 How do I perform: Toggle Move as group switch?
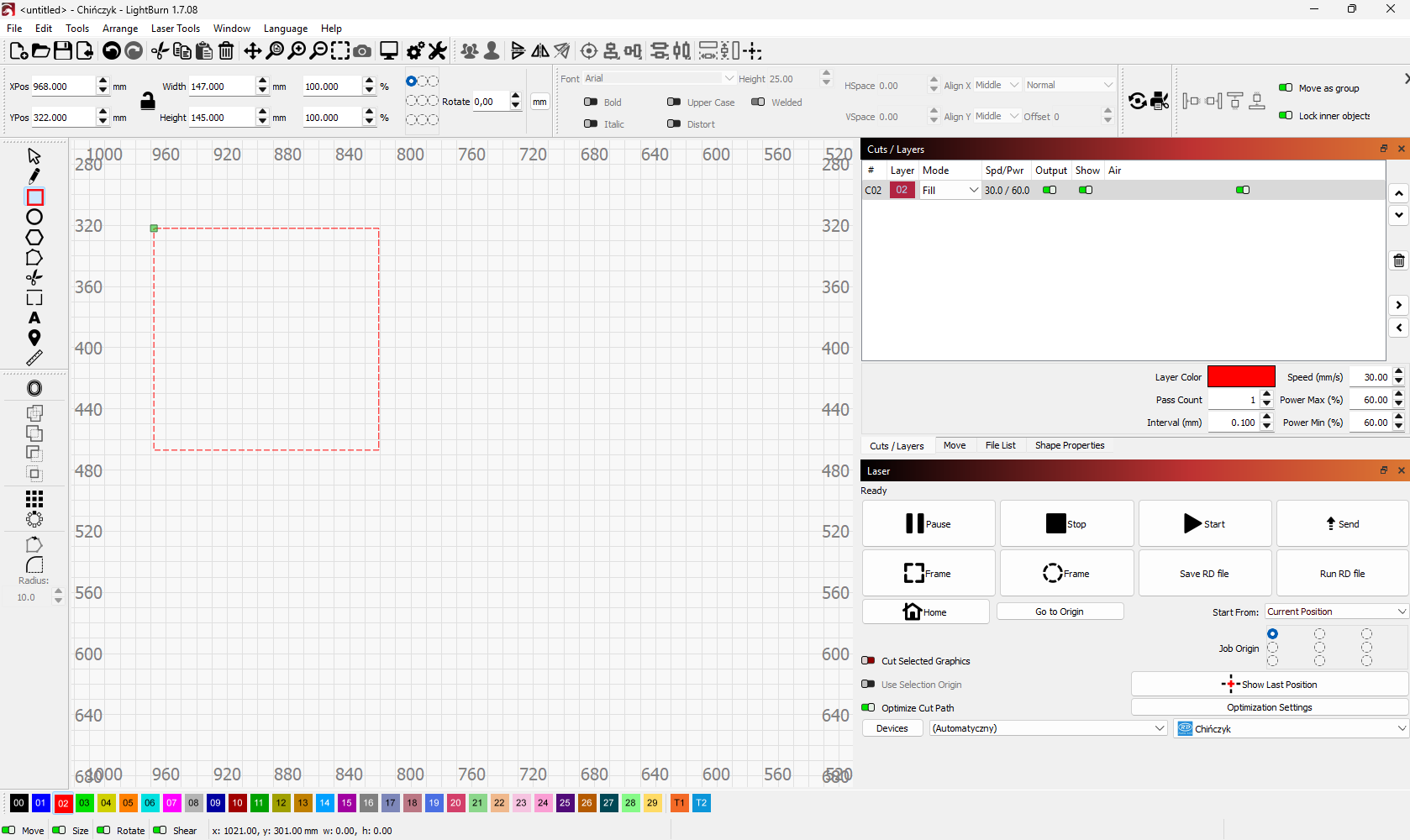coord(1286,88)
